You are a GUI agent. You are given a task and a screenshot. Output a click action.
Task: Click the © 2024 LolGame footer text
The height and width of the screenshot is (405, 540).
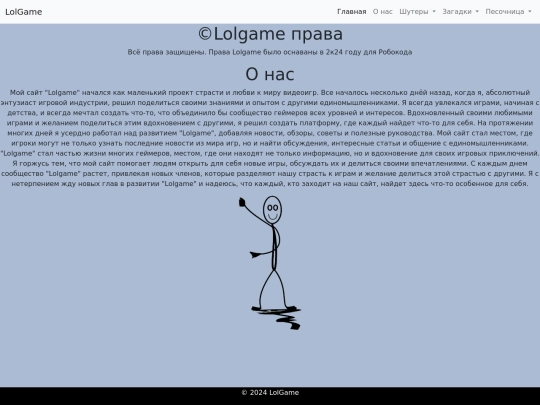pyautogui.click(x=270, y=393)
